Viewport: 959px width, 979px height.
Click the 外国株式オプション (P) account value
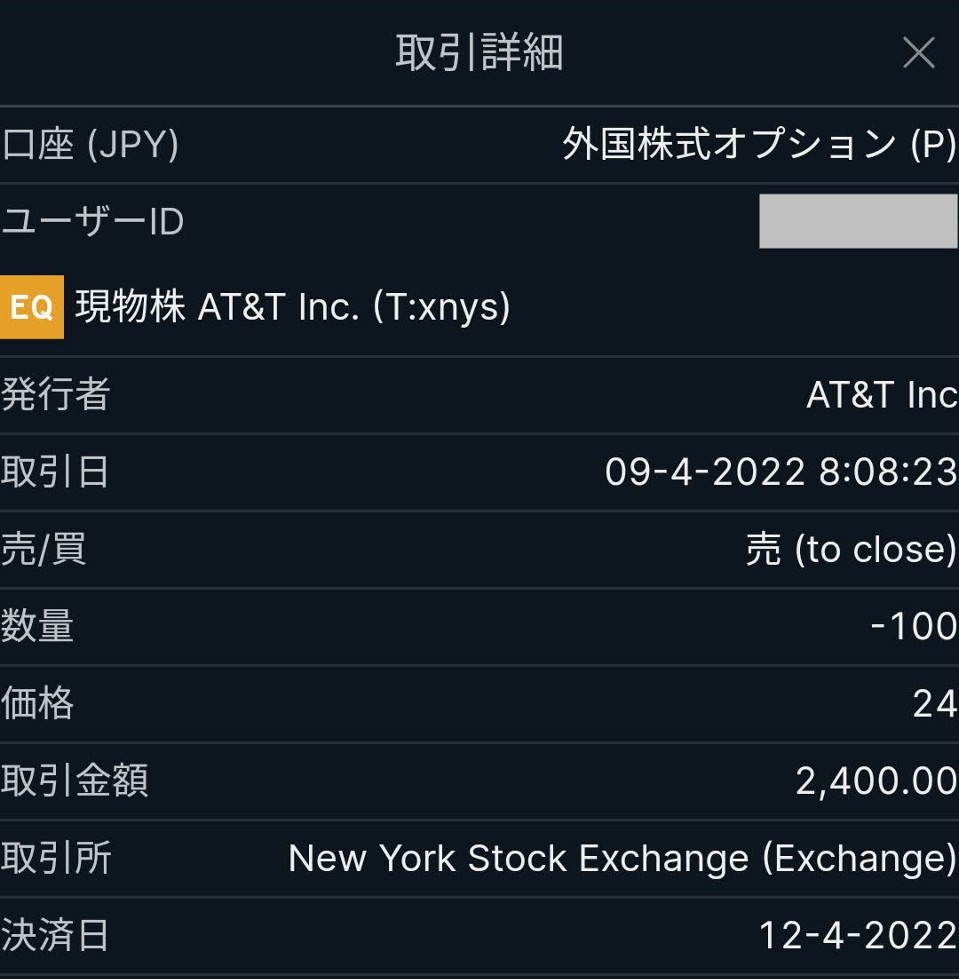click(x=759, y=145)
